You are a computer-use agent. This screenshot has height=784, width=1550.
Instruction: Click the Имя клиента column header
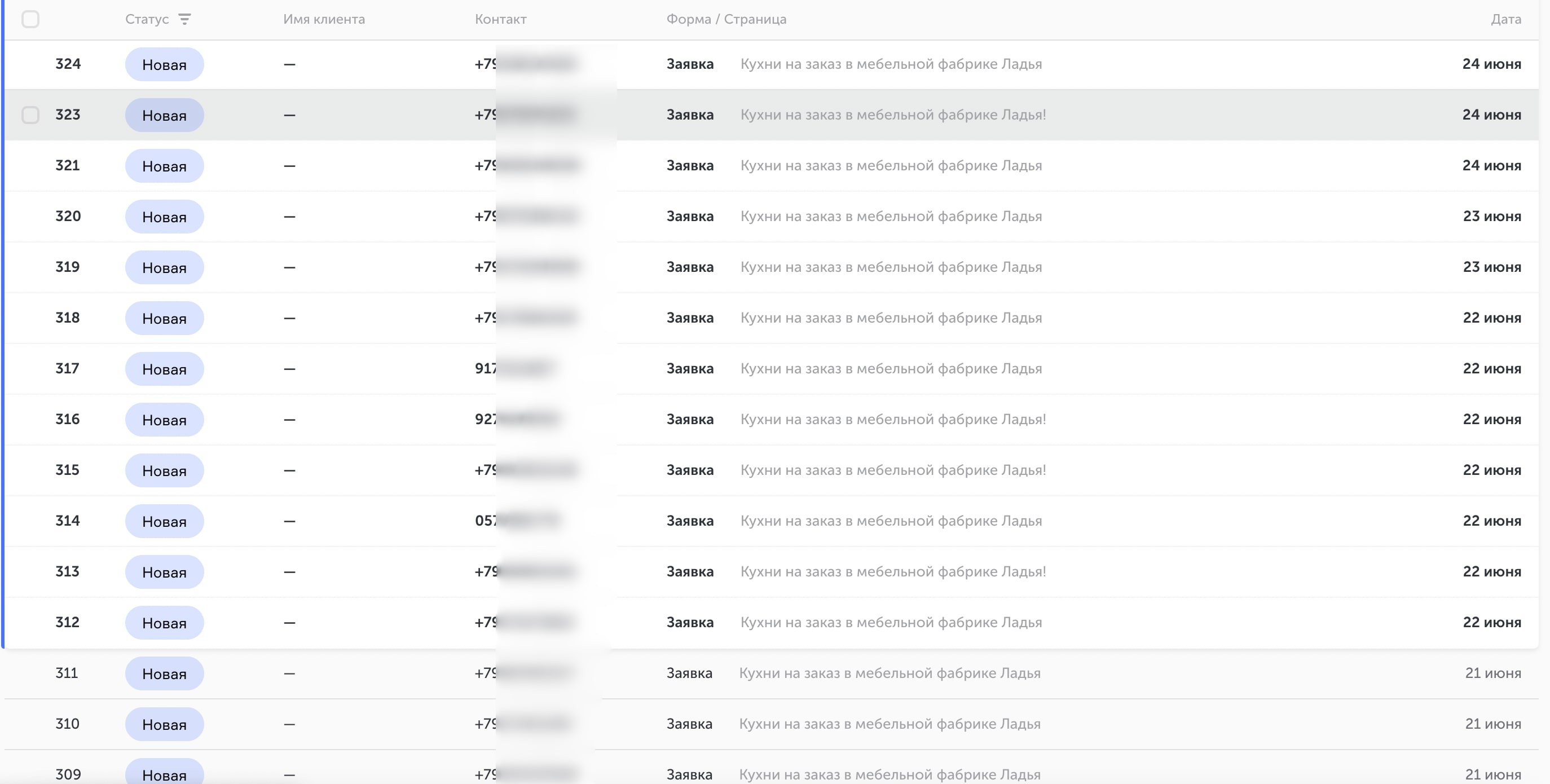coord(324,19)
